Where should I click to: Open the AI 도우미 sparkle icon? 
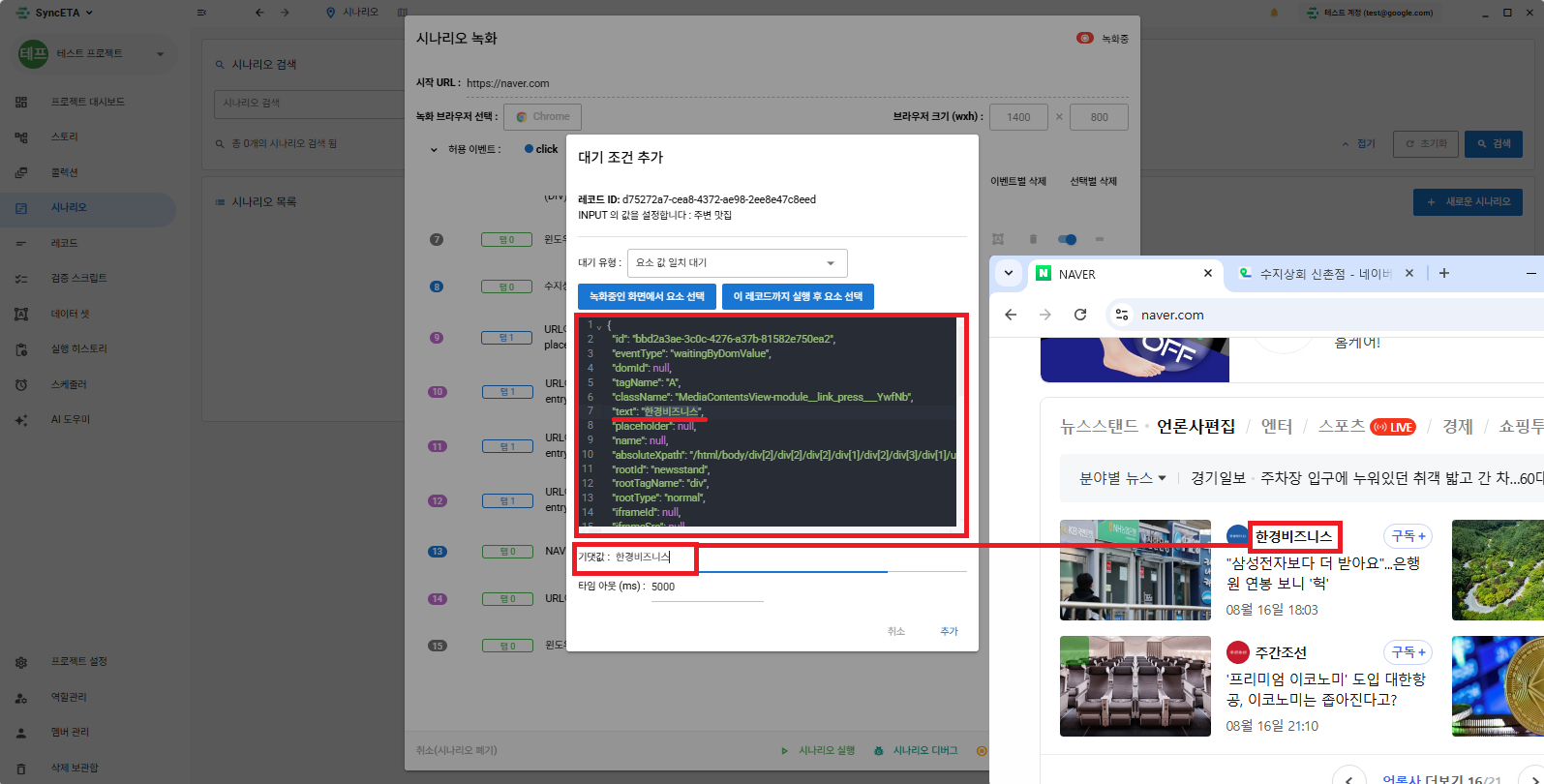coord(21,420)
